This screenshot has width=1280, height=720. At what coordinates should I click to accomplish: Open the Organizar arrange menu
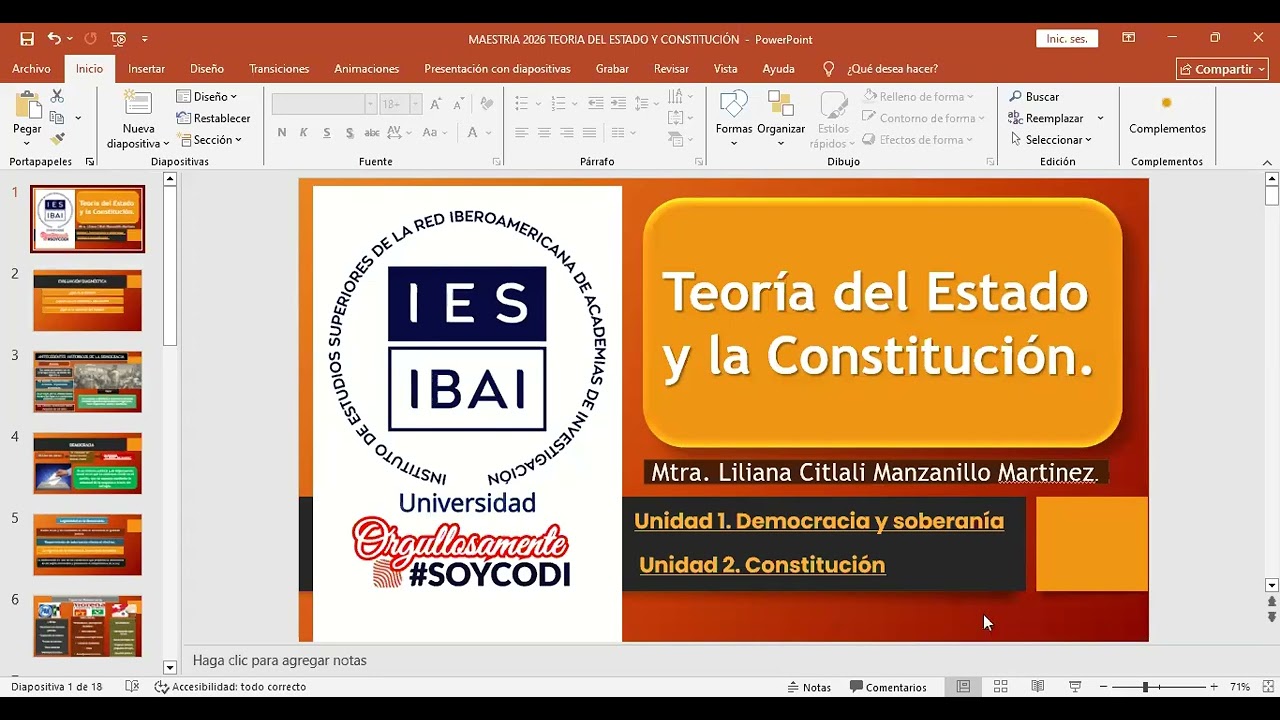point(781,119)
